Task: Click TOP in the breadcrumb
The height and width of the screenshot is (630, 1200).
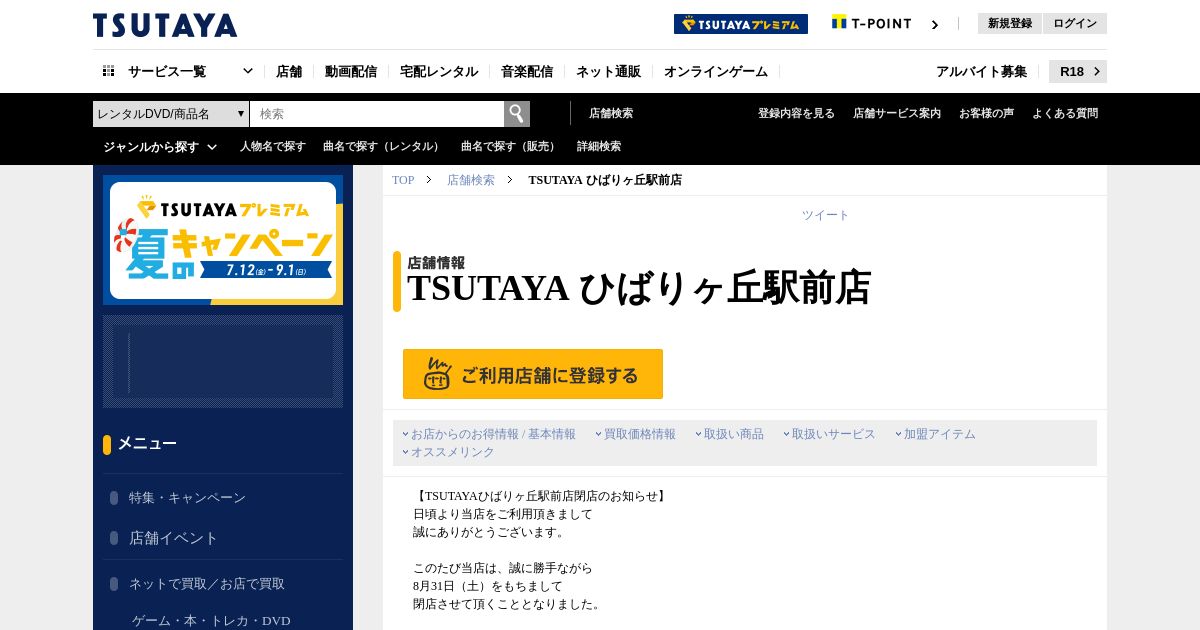Action: (403, 180)
